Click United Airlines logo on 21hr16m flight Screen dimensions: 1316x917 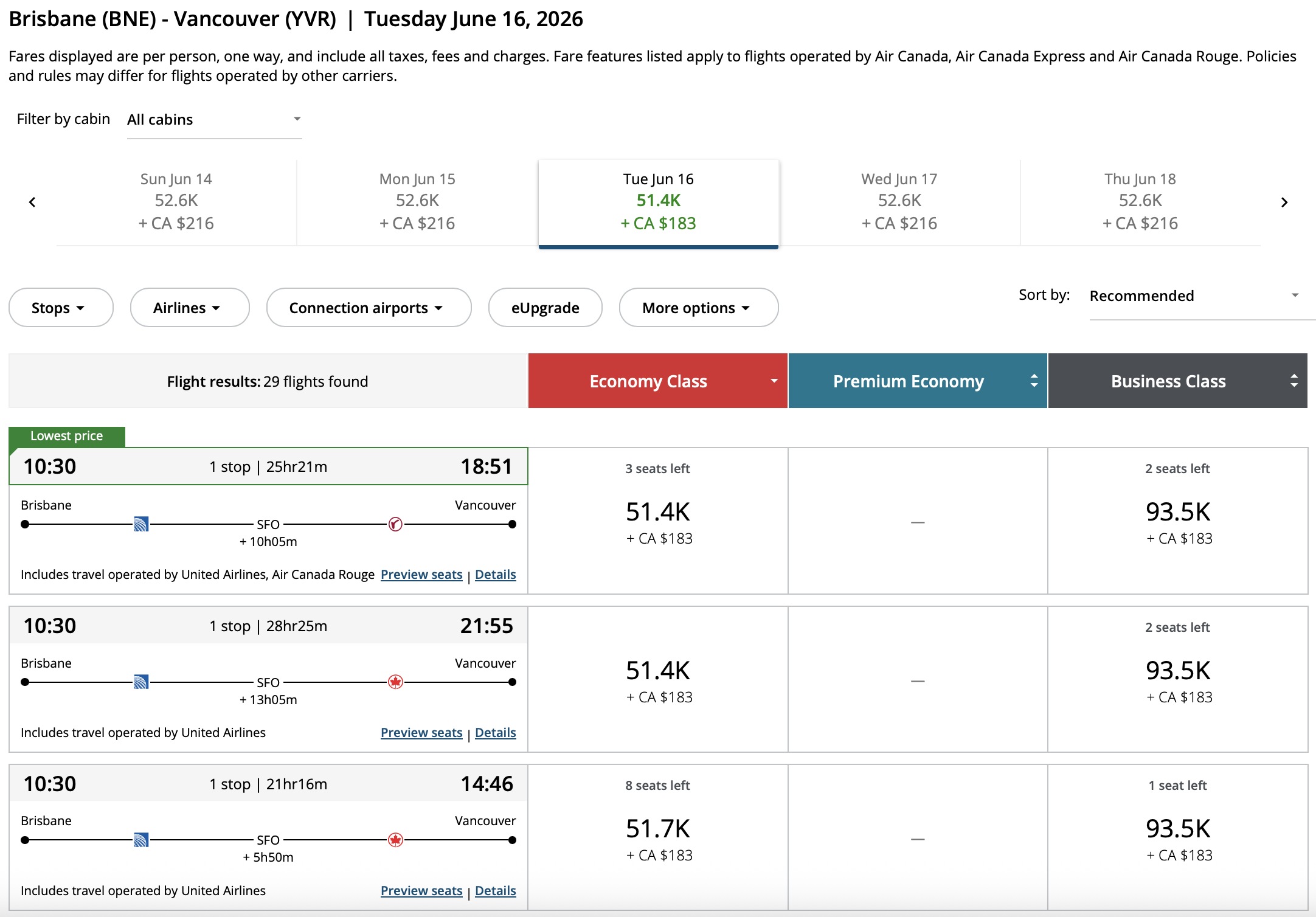click(141, 840)
